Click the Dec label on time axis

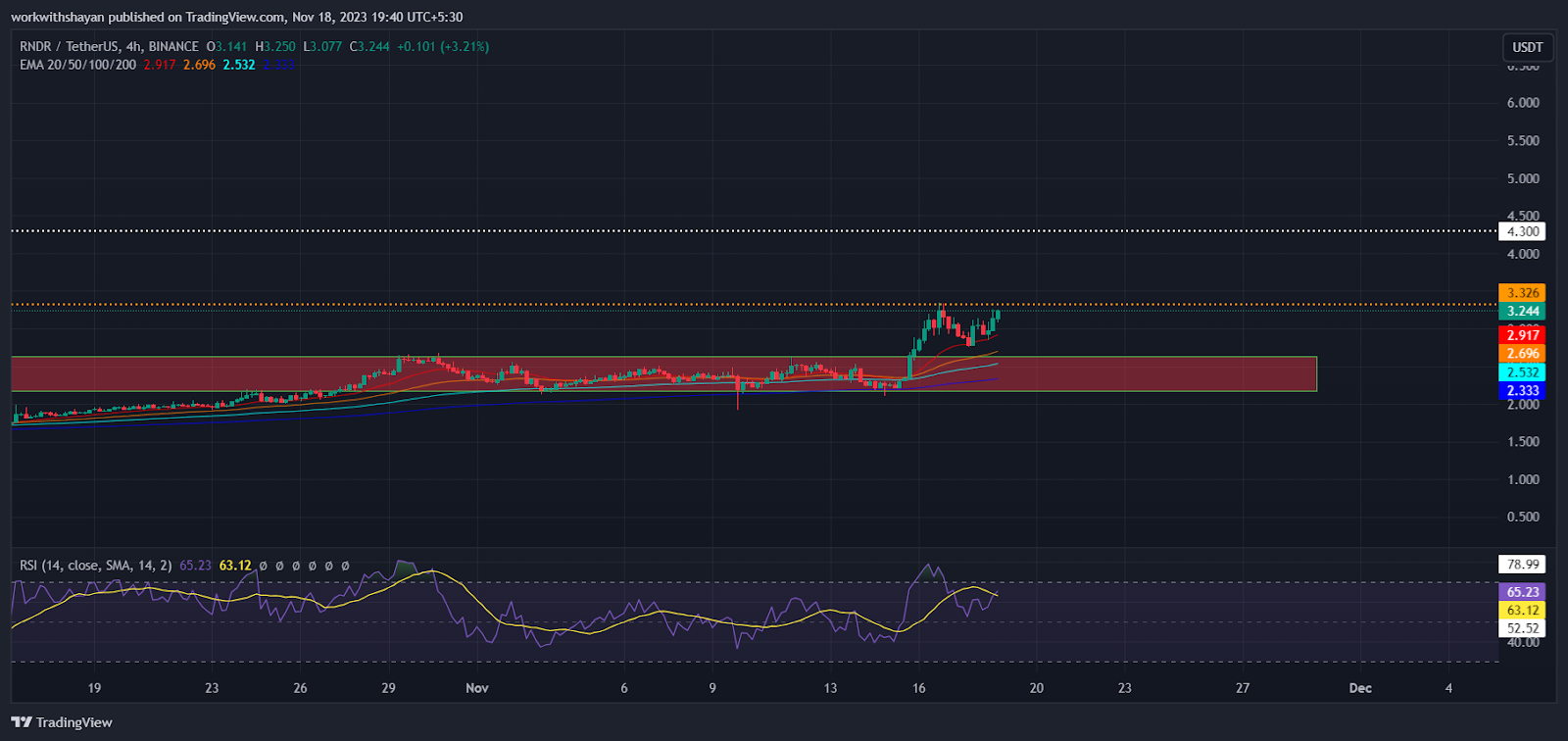(x=1359, y=688)
